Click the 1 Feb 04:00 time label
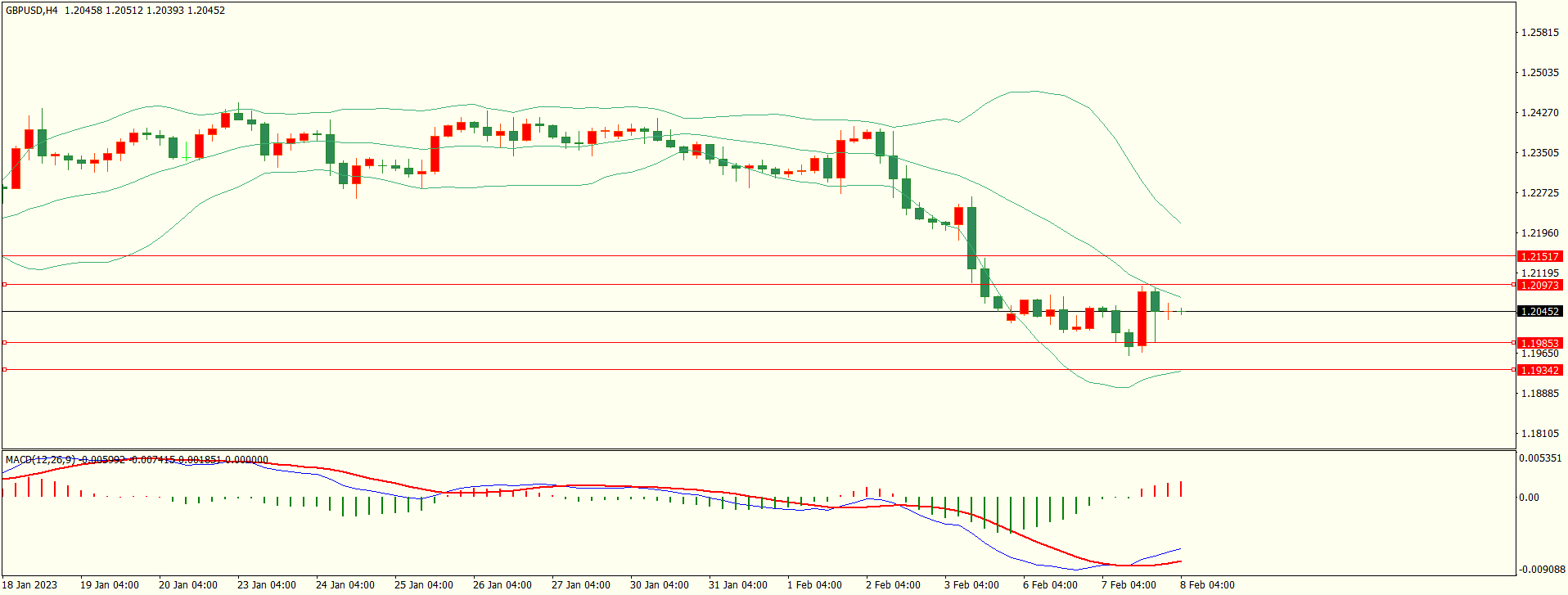This screenshot has width=1568, height=595. click(x=814, y=584)
